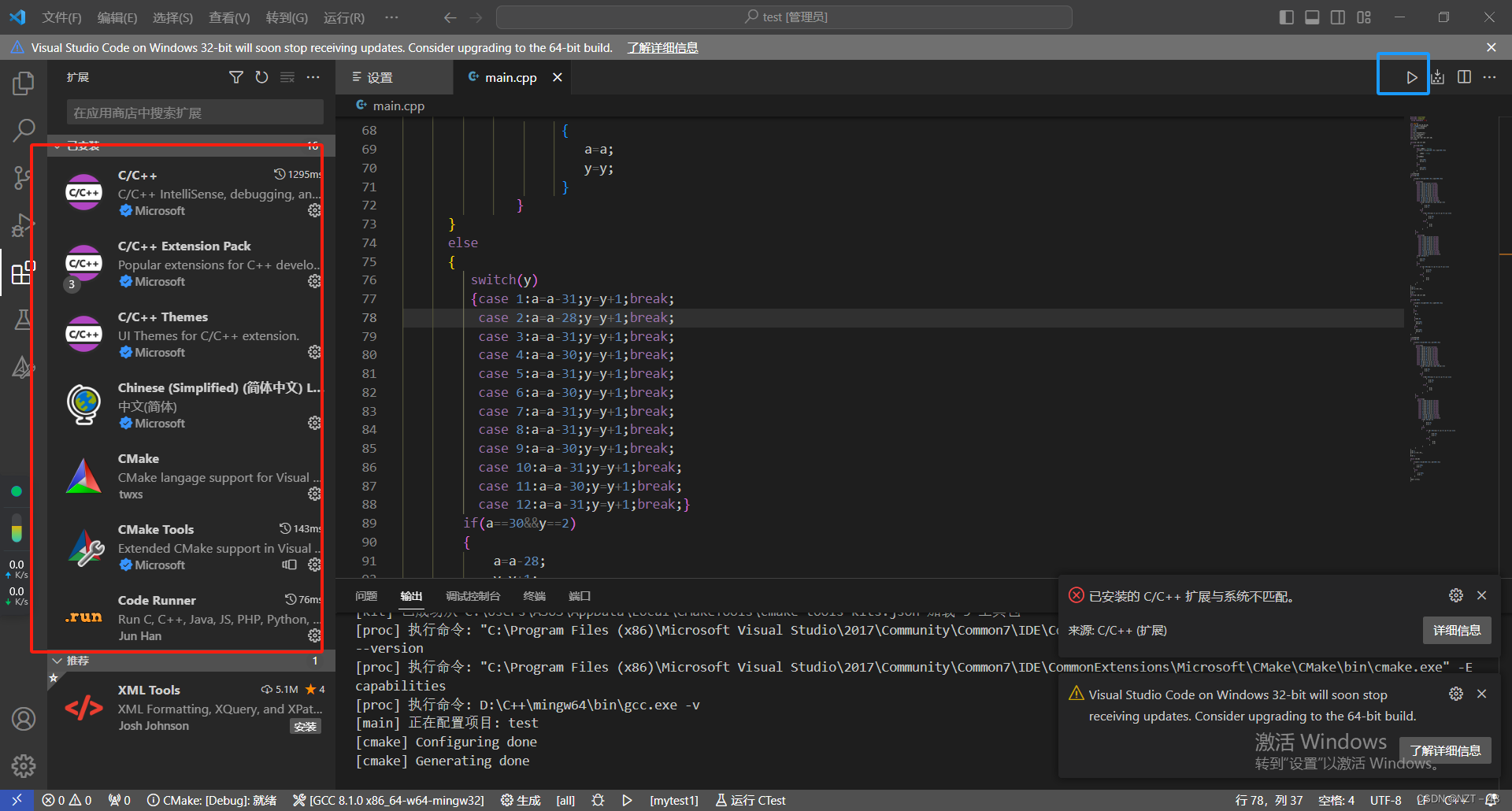Screen dimensions: 1512x811
Task: Choose launch target [mytest1] in status bar
Action: pyautogui.click(x=674, y=800)
